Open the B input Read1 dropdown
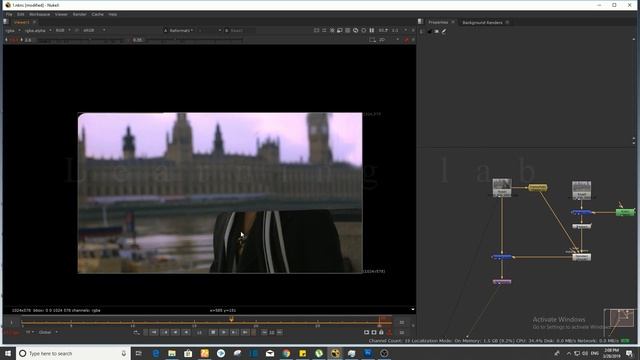Screen dimensions: 640x360 click(241, 30)
